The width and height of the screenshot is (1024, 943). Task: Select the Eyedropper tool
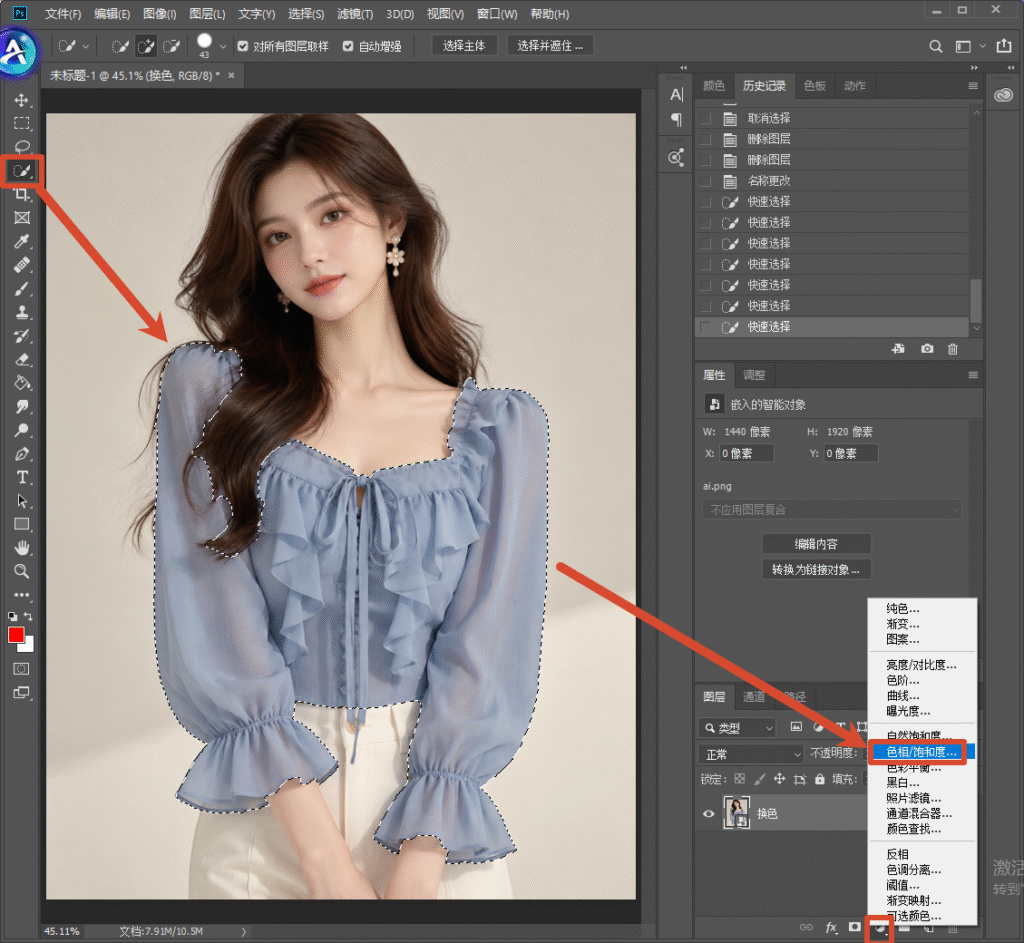22,242
